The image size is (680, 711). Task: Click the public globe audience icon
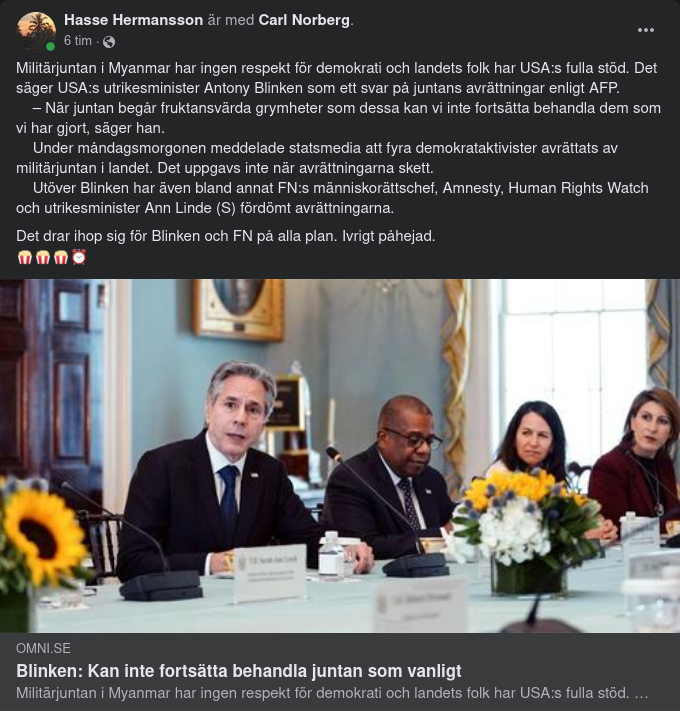coord(109,42)
